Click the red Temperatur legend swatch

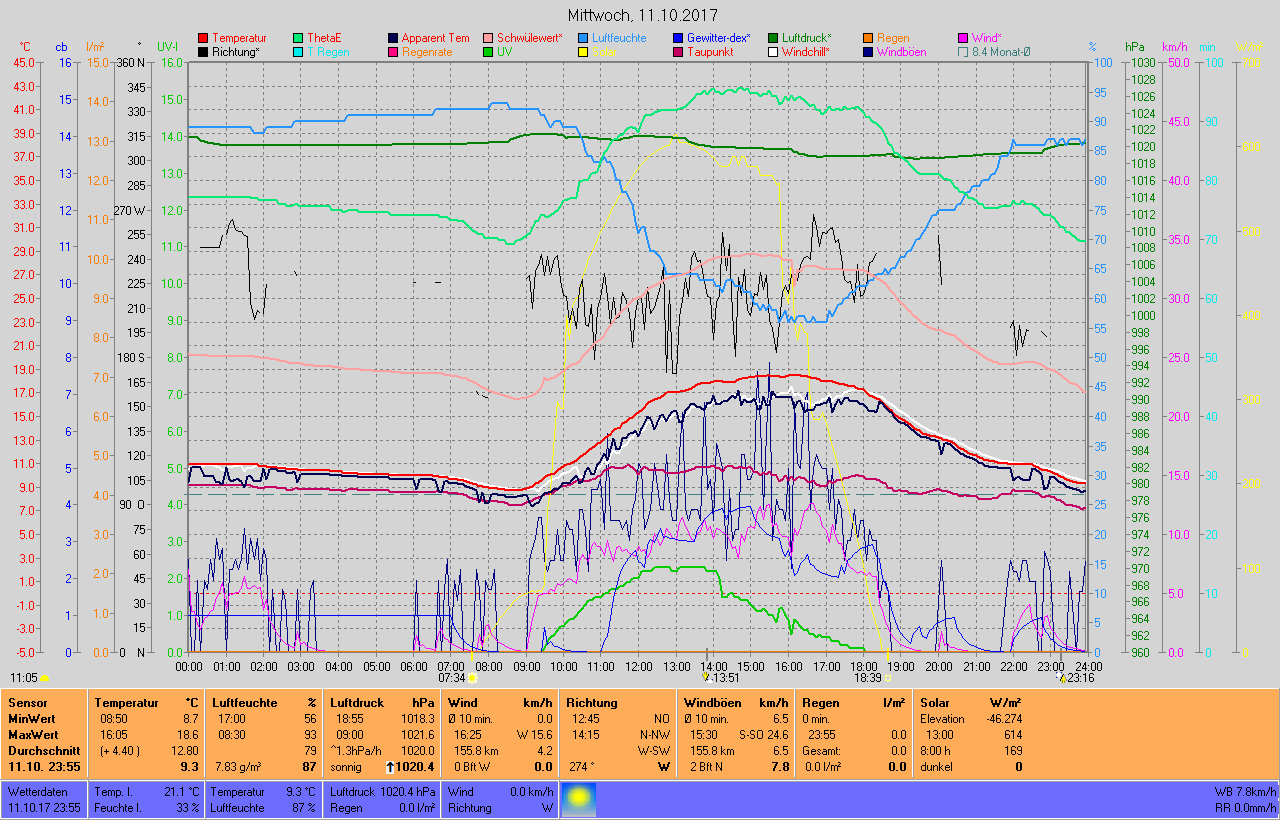(204, 38)
